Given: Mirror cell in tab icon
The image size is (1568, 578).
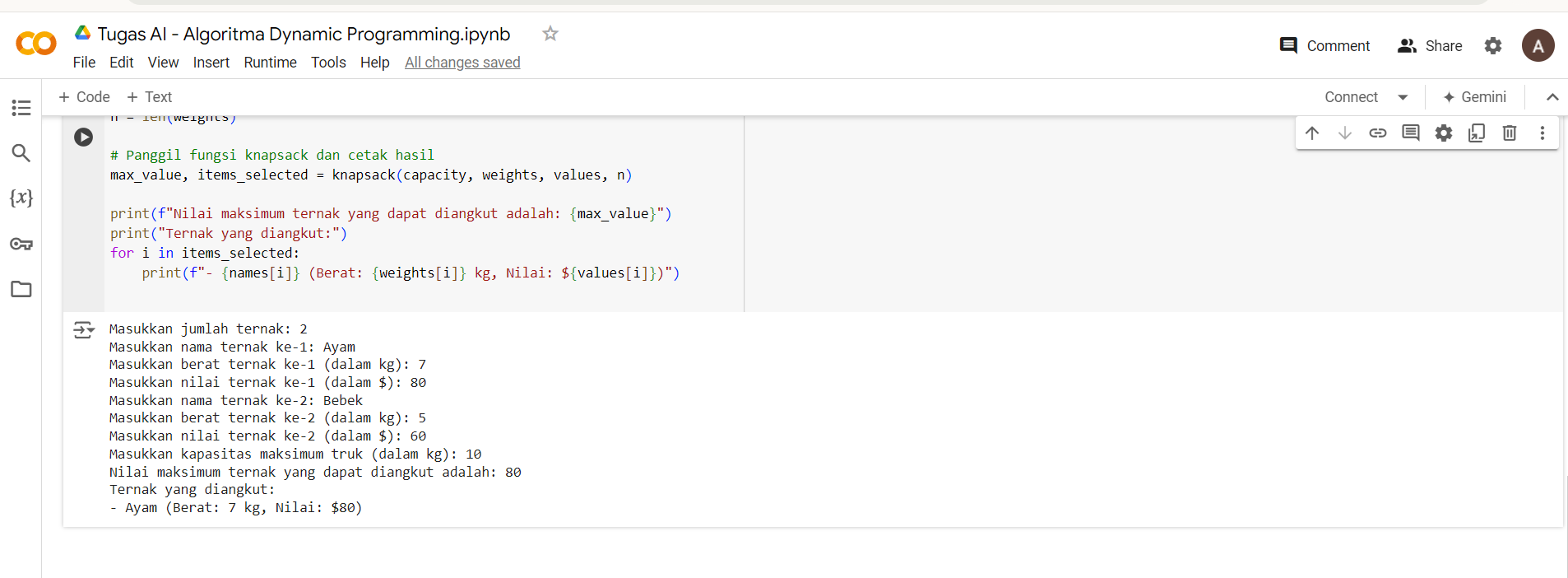Looking at the screenshot, I should (1477, 133).
